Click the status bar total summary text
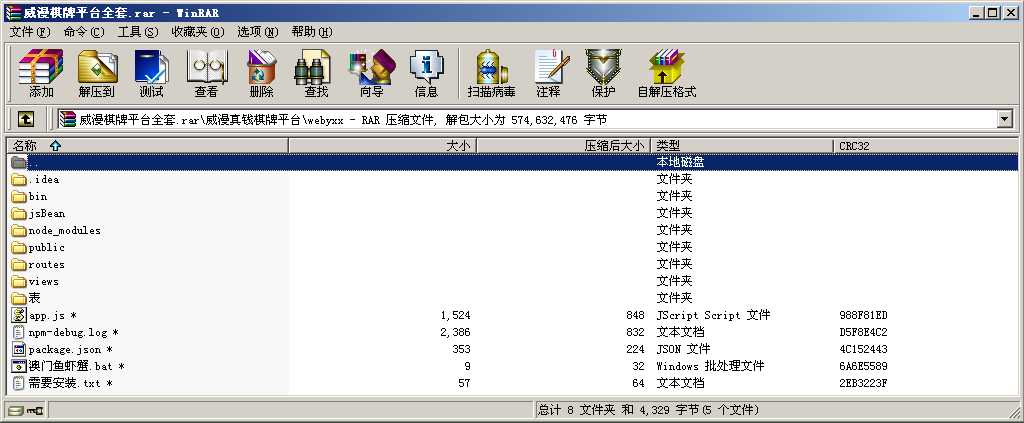This screenshot has width=1024, height=423. coord(648,411)
